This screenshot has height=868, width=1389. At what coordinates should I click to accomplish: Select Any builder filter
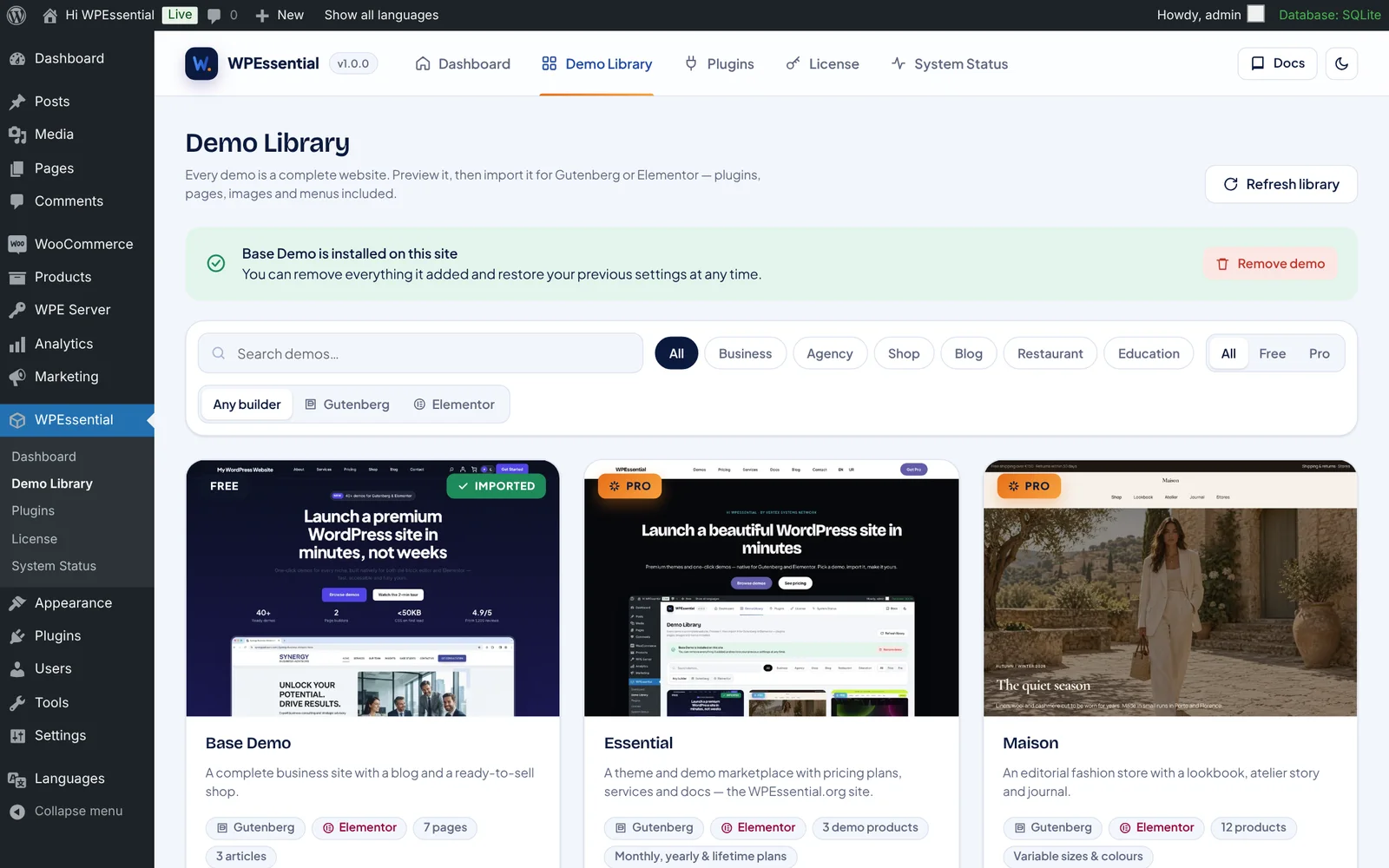[247, 404]
